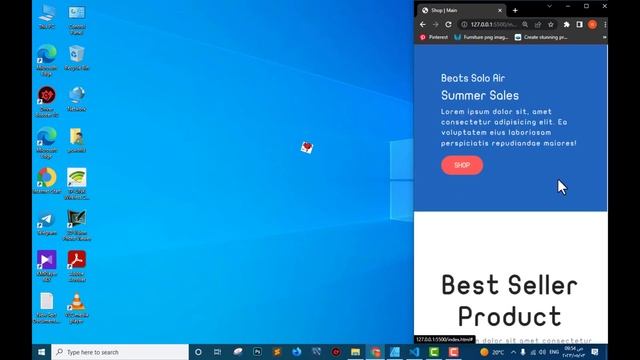The height and width of the screenshot is (360, 640).
Task: Open the Pinterest bookmark
Action: coord(434,37)
